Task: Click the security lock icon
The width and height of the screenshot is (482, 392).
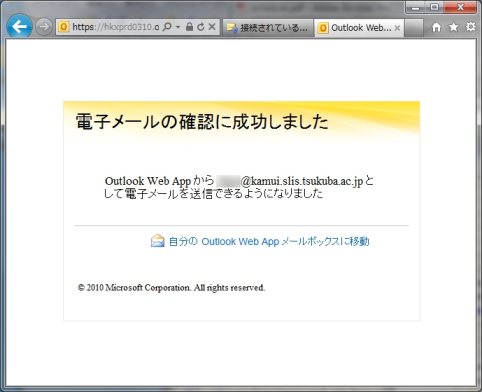Action: pos(189,27)
